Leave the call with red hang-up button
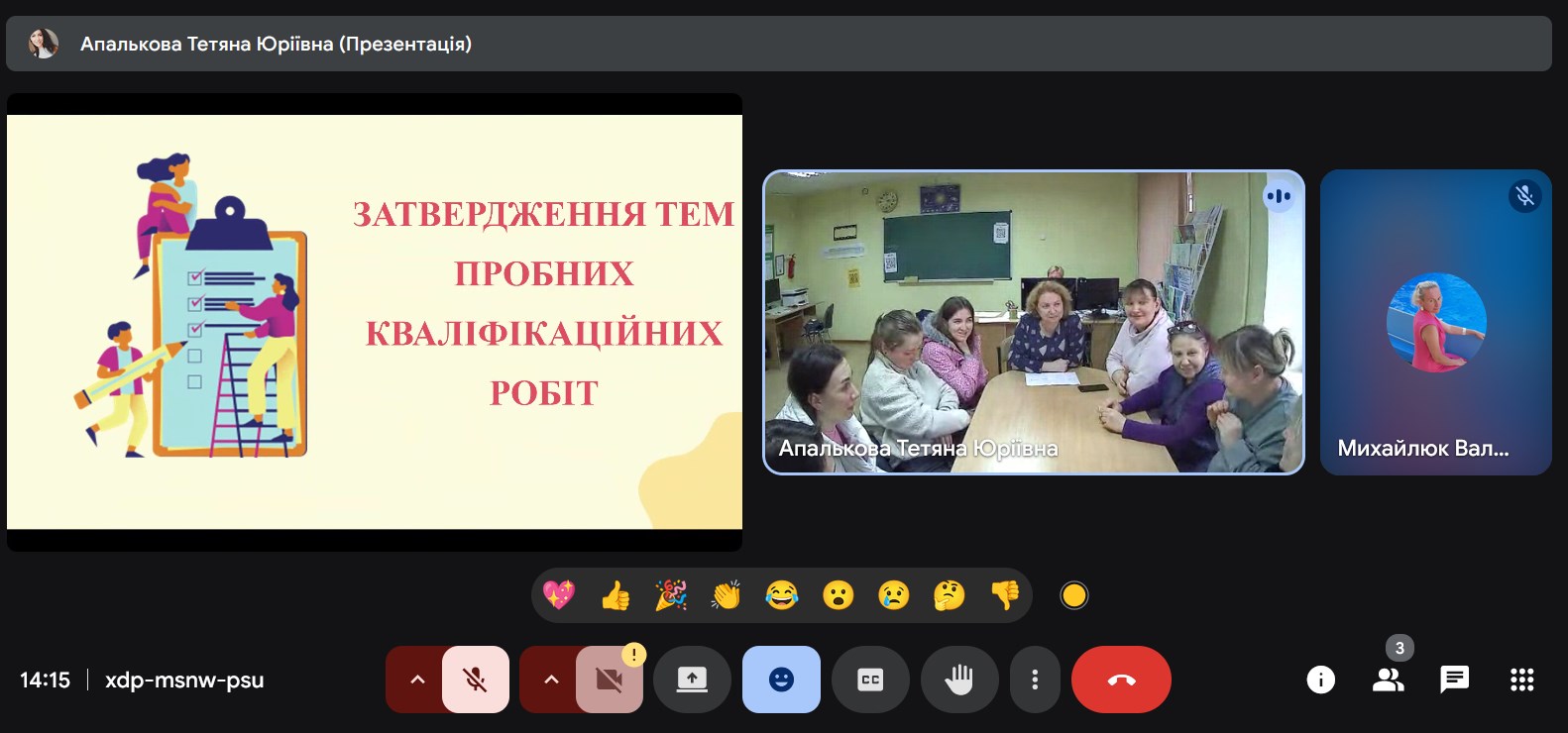Image resolution: width=1568 pixels, height=733 pixels. tap(1121, 680)
